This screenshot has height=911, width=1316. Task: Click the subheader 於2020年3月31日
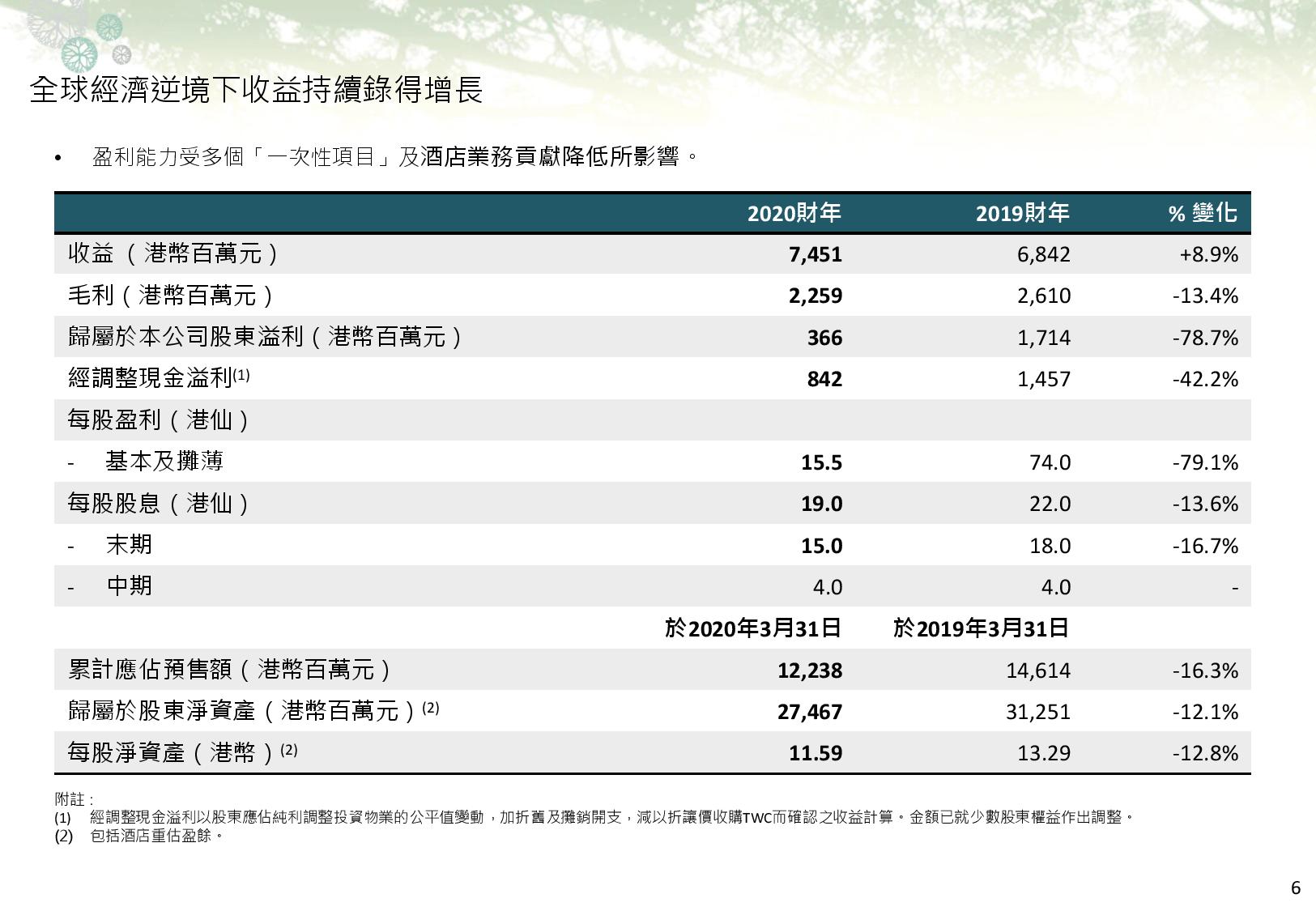coord(752,628)
